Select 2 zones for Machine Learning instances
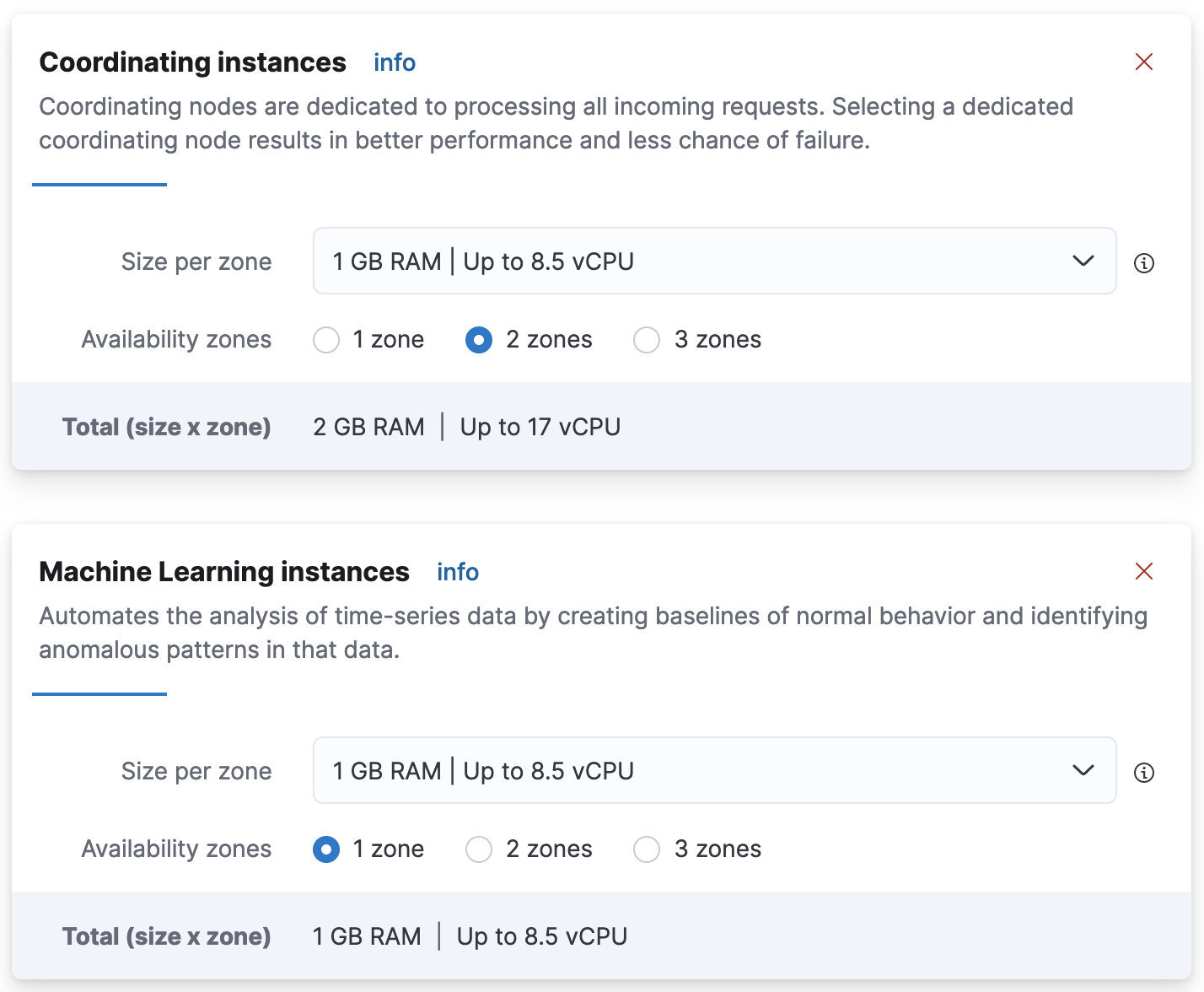Viewport: 1204px width, 992px height. coord(478,849)
